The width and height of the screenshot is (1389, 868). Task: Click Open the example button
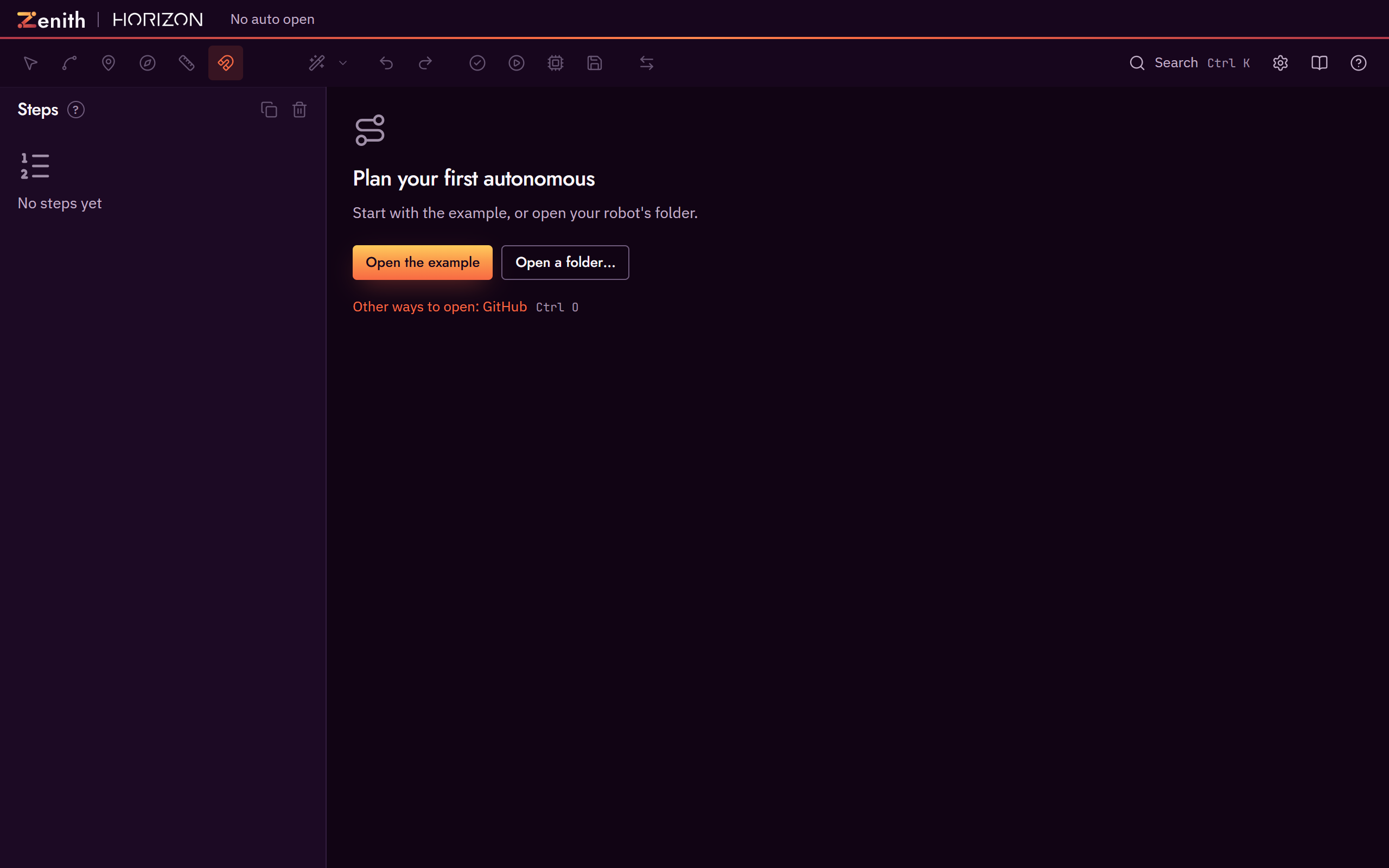coord(423,263)
